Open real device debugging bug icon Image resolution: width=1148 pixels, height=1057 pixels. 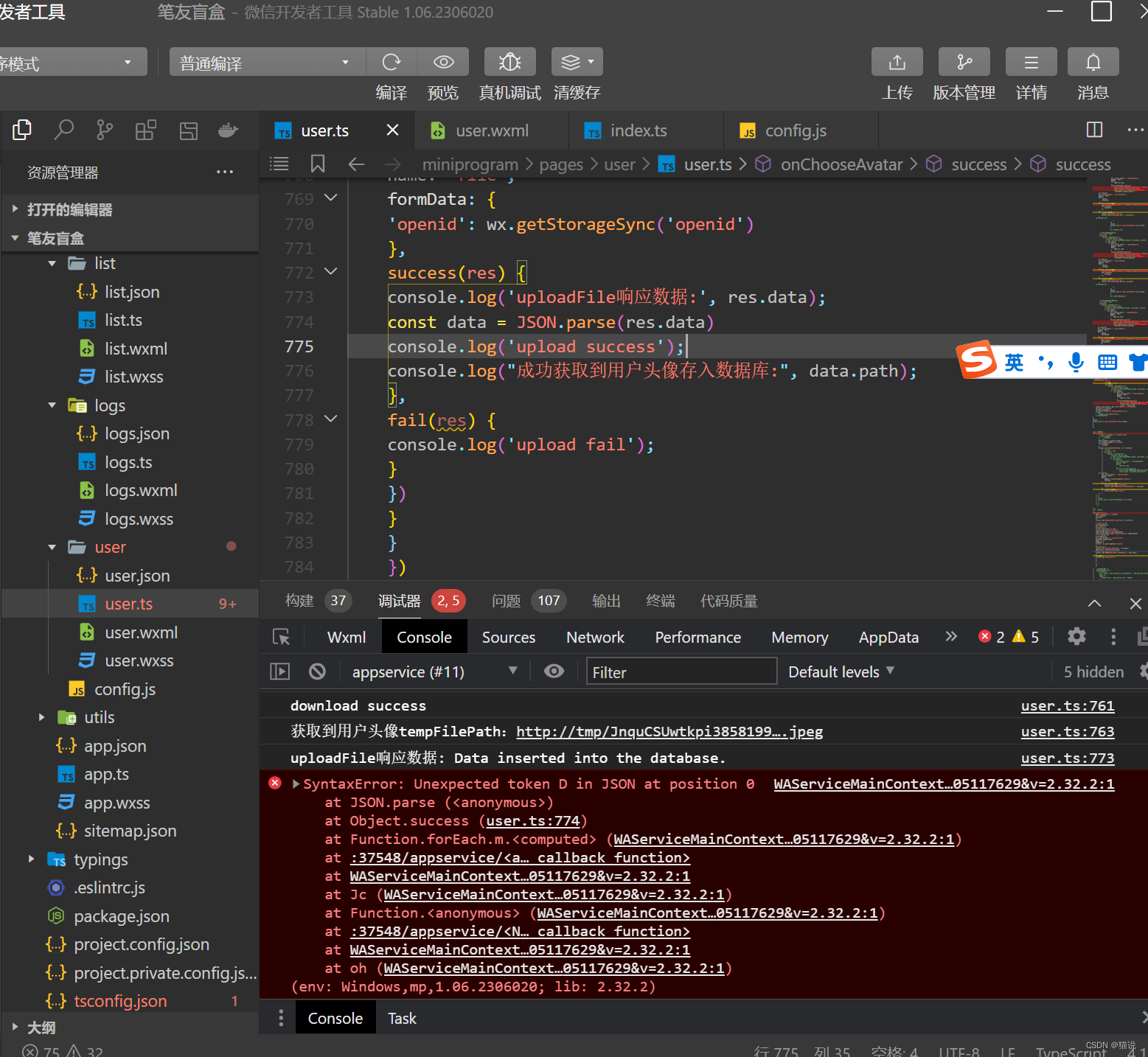[x=509, y=63]
